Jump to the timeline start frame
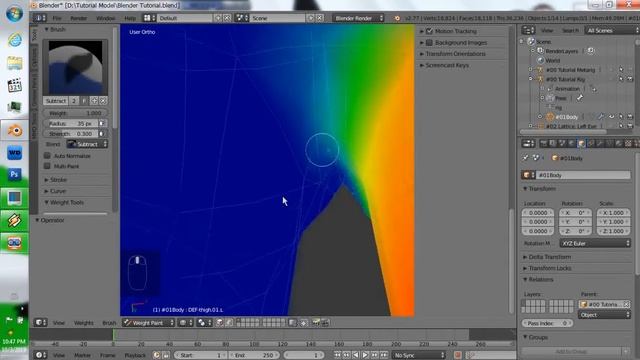The width and height of the screenshot is (640, 360). click(x=338, y=355)
